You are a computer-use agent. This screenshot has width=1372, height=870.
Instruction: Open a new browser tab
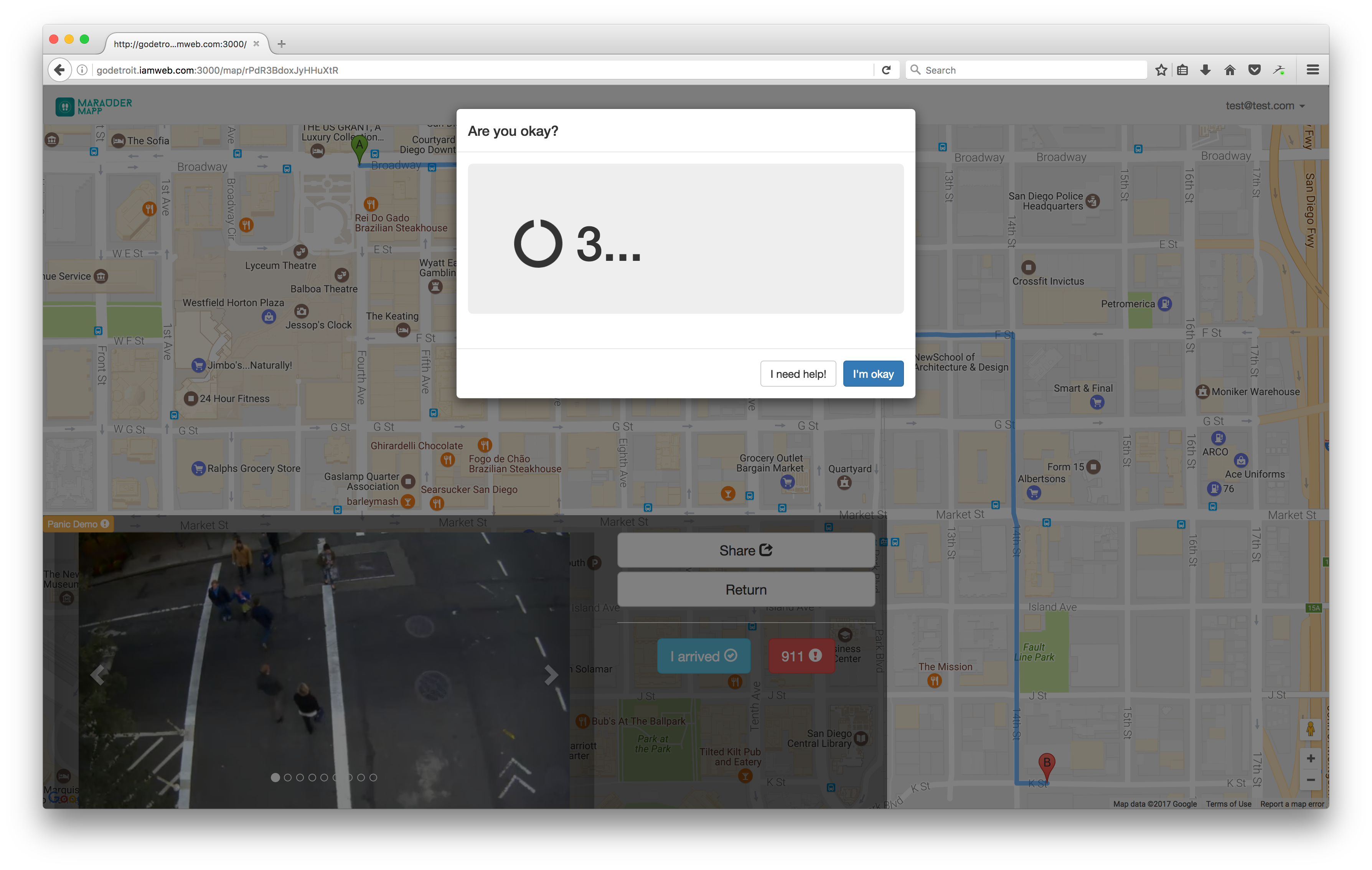282,44
